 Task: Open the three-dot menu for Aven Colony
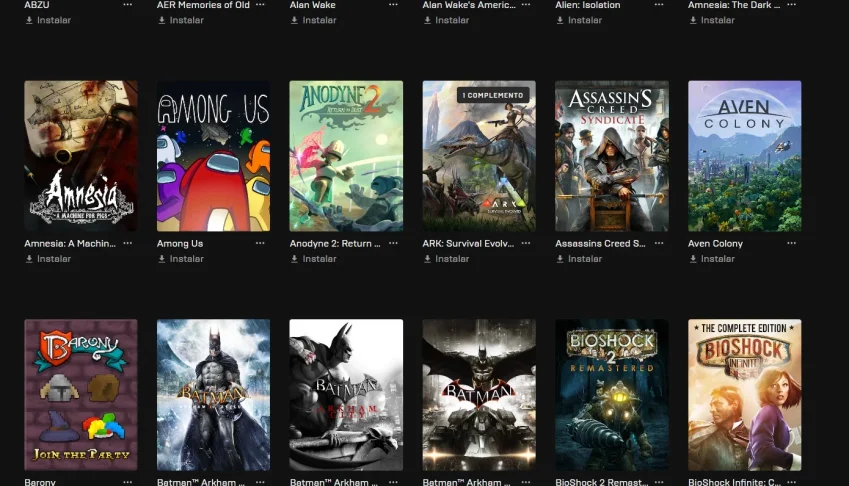pos(792,244)
